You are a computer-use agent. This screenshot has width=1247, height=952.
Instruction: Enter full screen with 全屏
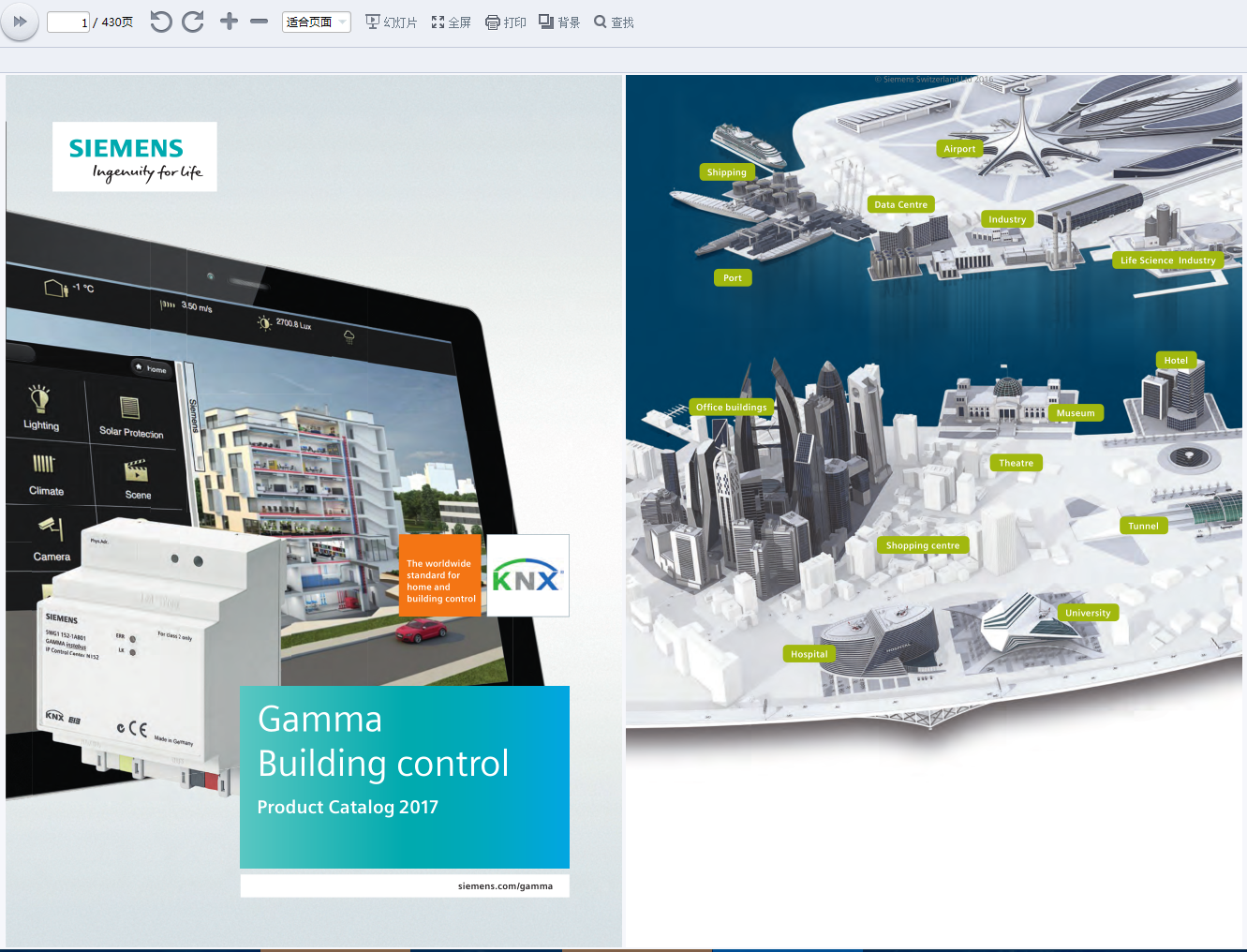[x=451, y=22]
